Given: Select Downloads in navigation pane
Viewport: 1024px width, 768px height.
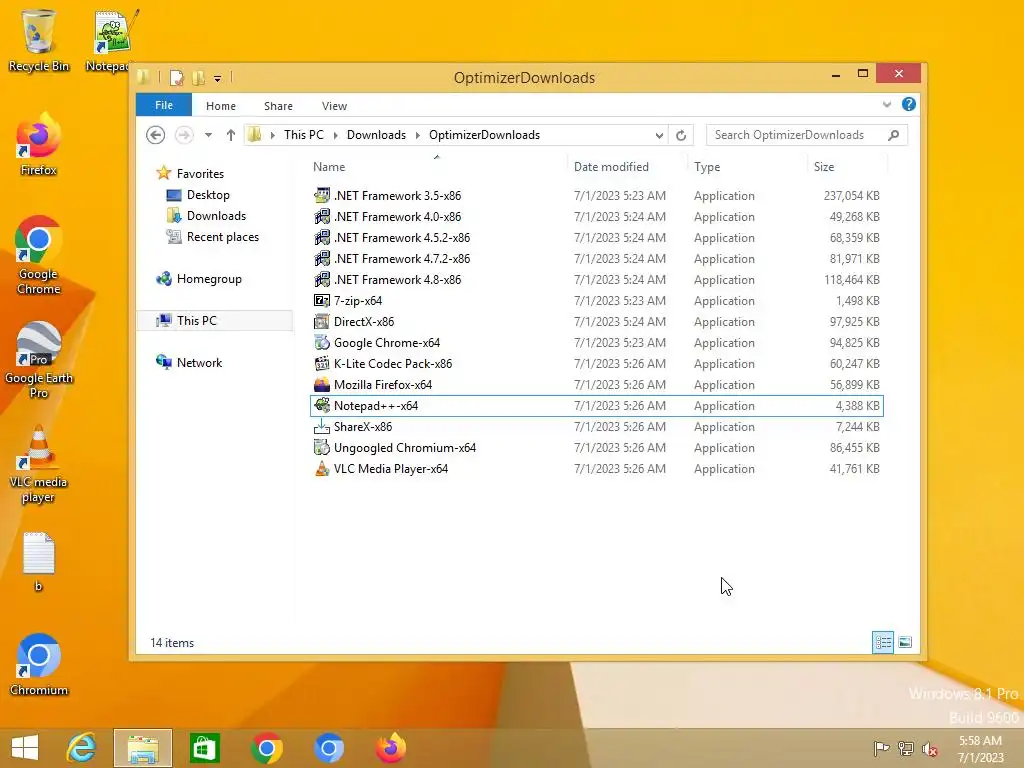Looking at the screenshot, I should [216, 216].
